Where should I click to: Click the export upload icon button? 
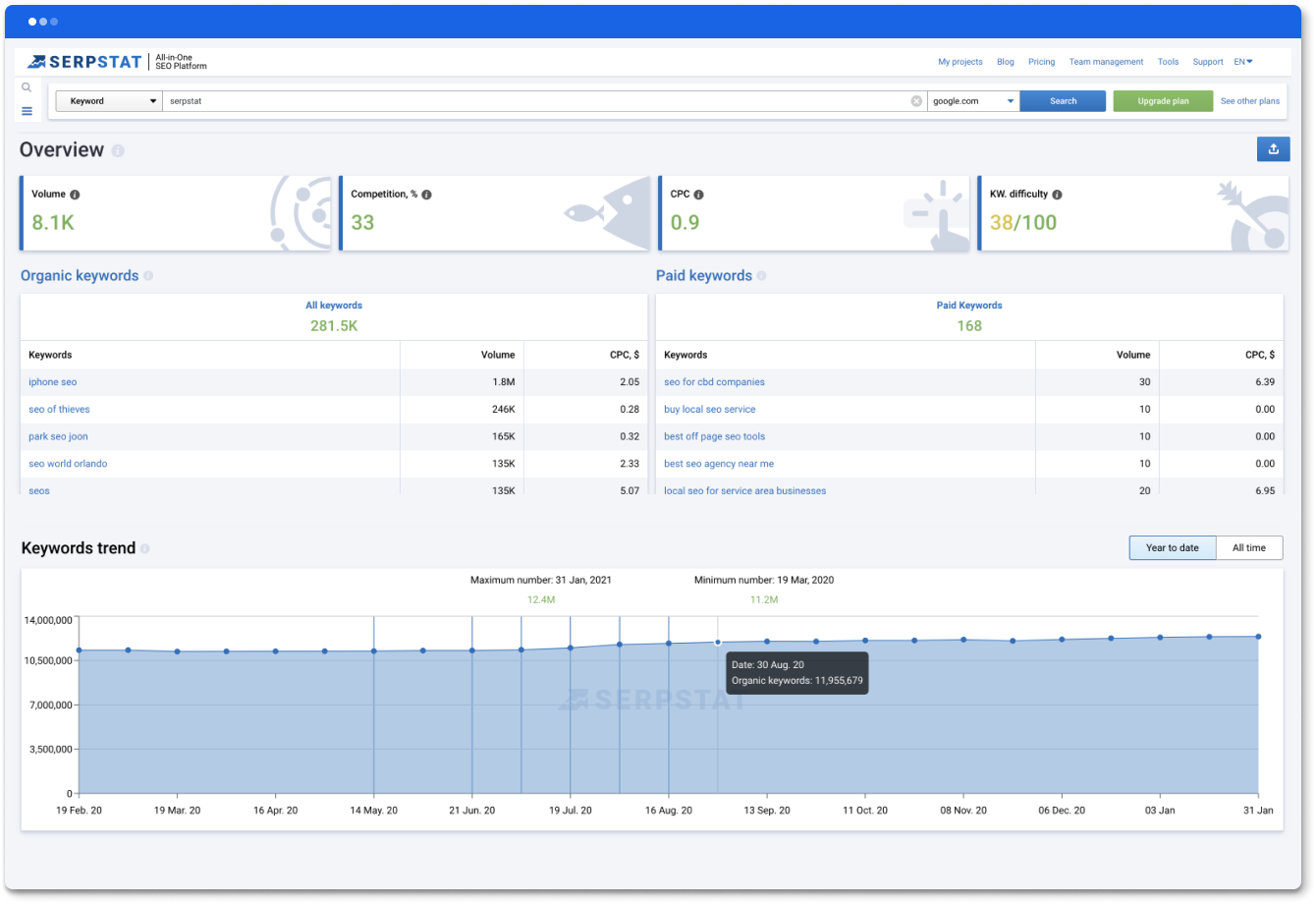point(1273,149)
